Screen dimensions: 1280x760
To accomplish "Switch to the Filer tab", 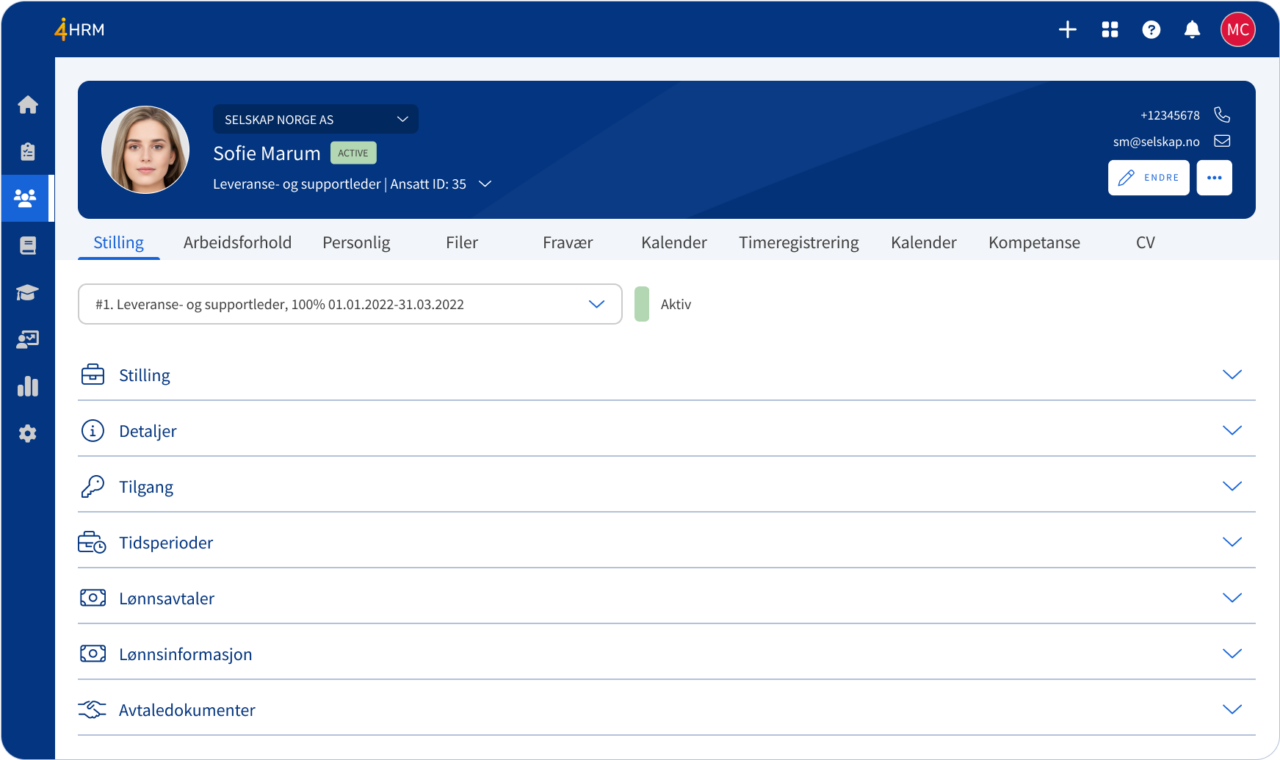I will click(x=462, y=242).
